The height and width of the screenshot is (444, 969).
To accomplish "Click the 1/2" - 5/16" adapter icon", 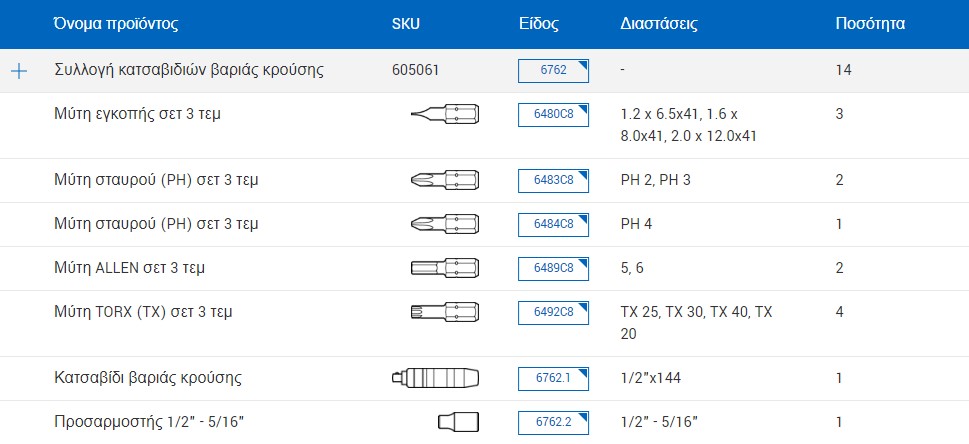I will [458, 421].
